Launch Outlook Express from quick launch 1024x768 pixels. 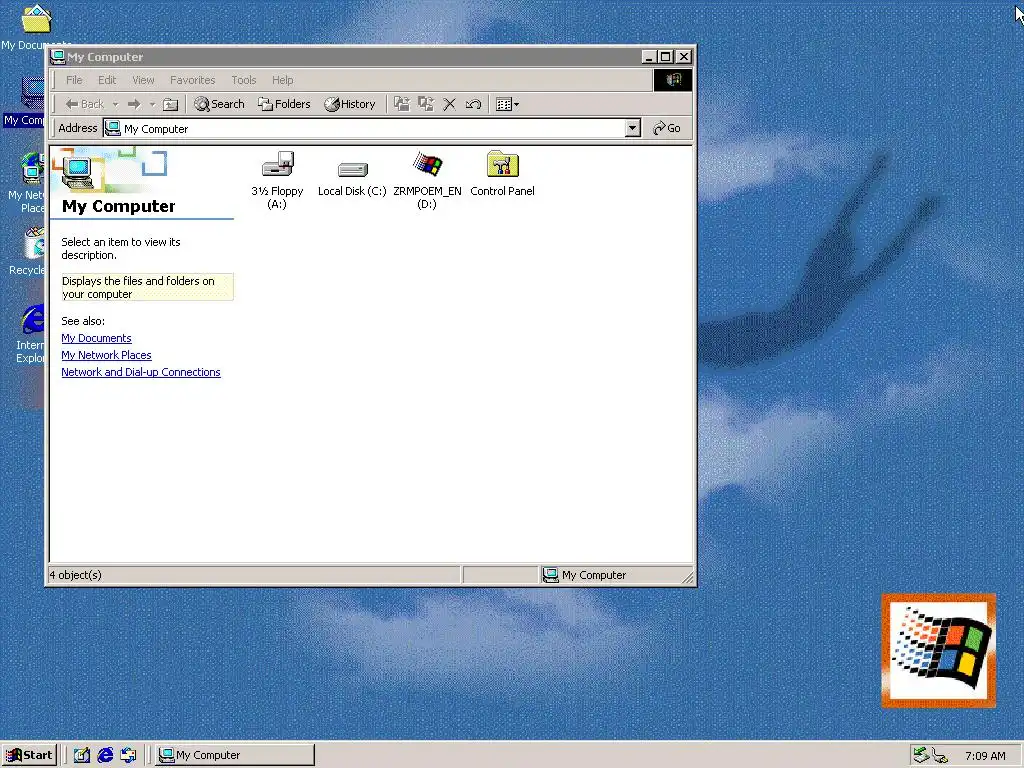point(128,755)
